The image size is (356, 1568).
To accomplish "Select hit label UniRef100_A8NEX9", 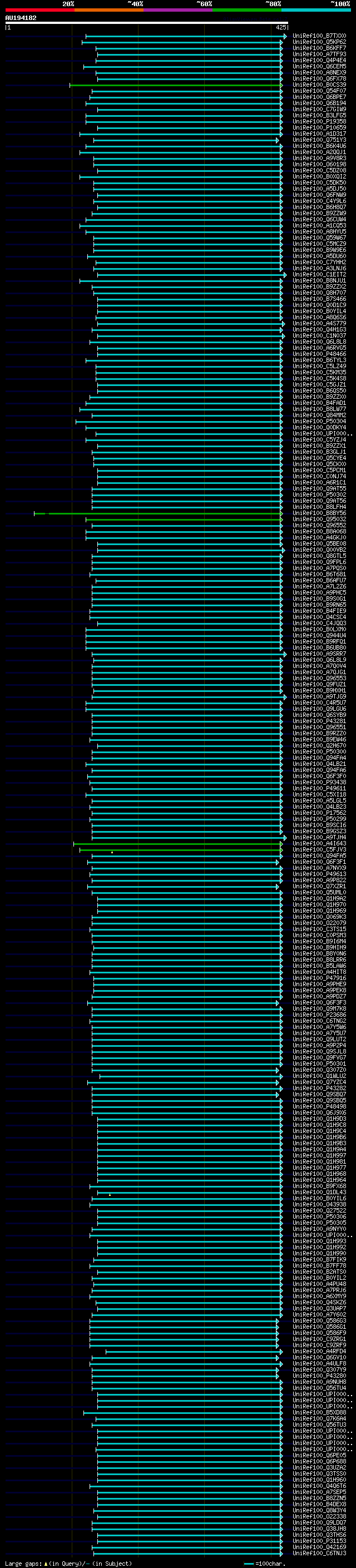I will pos(319,73).
